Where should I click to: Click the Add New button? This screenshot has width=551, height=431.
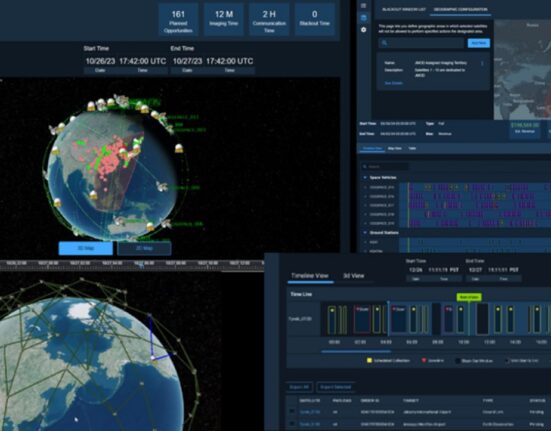point(479,43)
